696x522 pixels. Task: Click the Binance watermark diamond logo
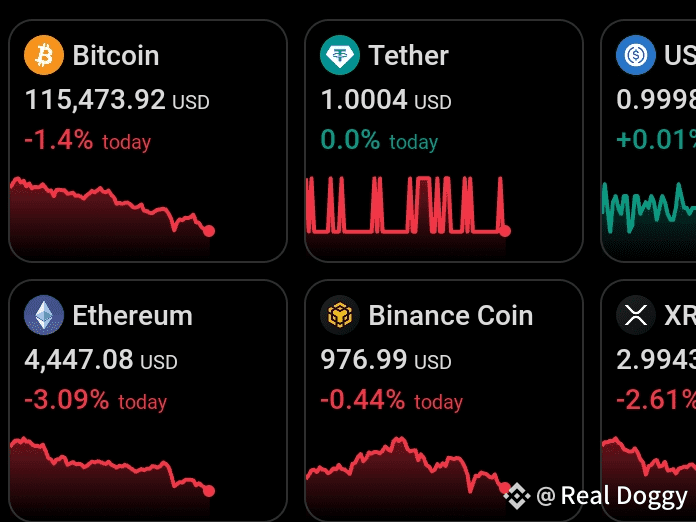517,495
